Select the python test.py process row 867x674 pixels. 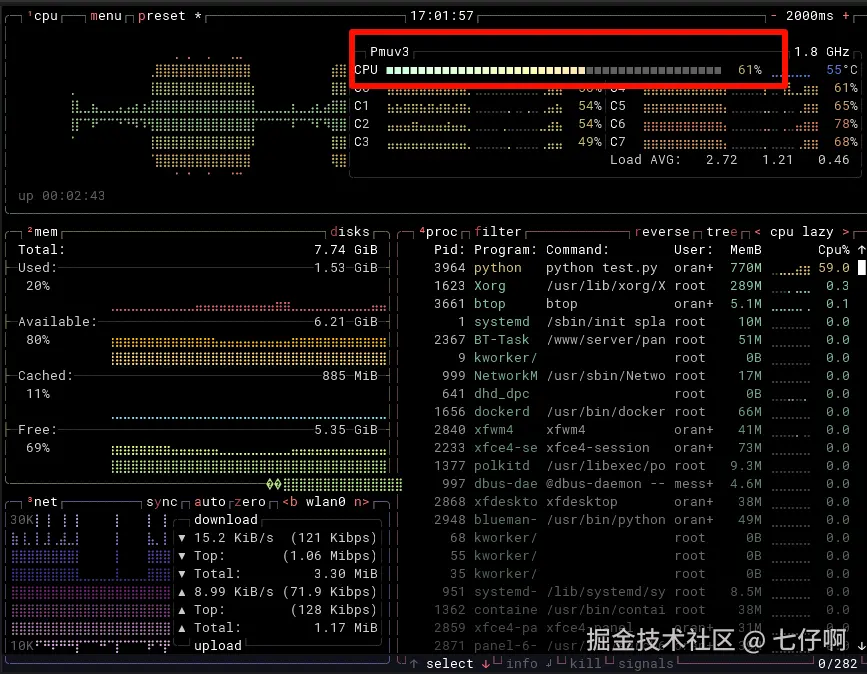pyautogui.click(x=641, y=268)
